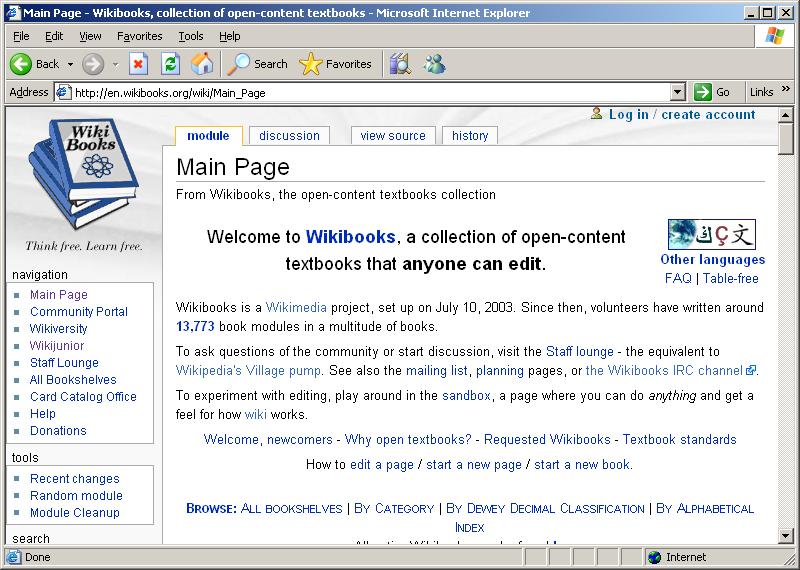Click start a new book link

(x=583, y=465)
